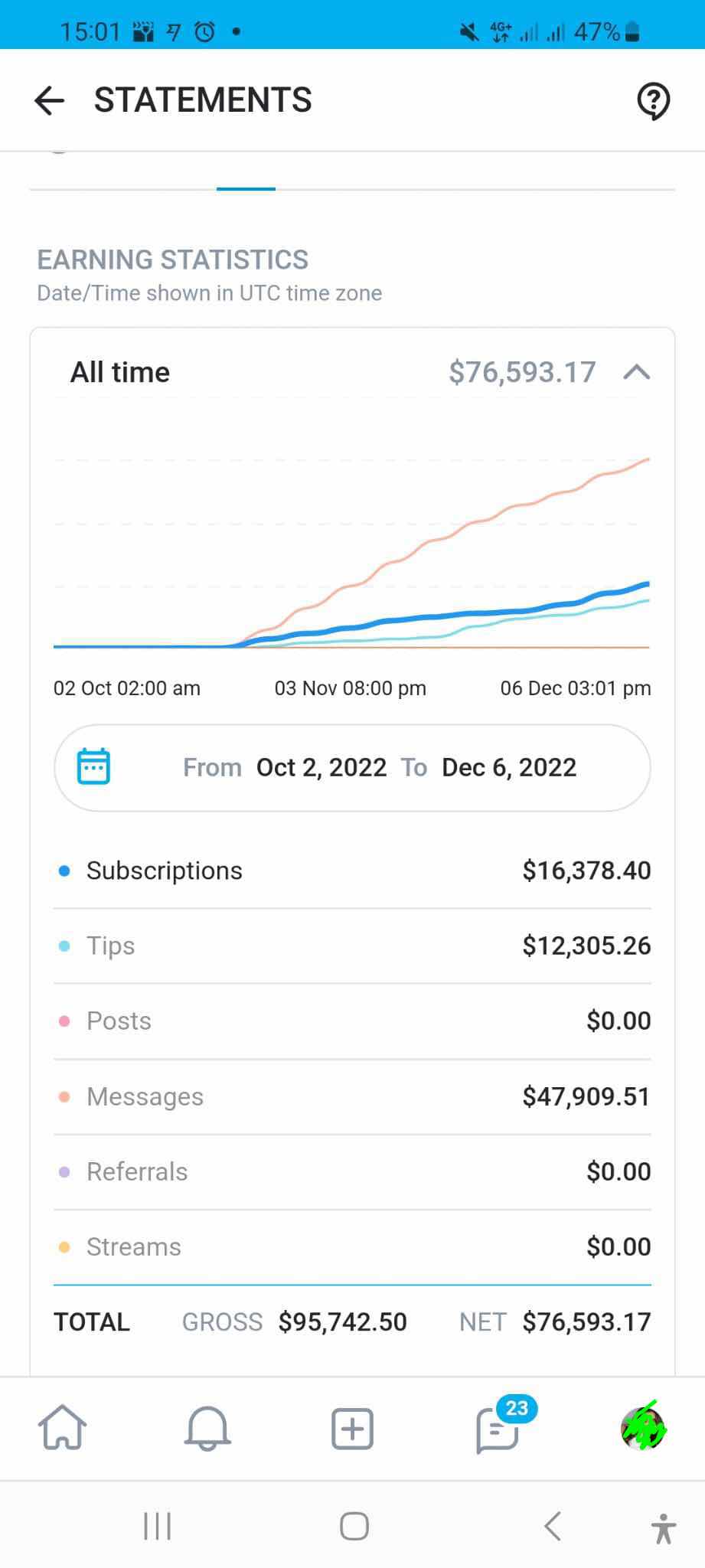The height and width of the screenshot is (1568, 705).
Task: Toggle Subscriptions series in chart
Action: [352, 871]
